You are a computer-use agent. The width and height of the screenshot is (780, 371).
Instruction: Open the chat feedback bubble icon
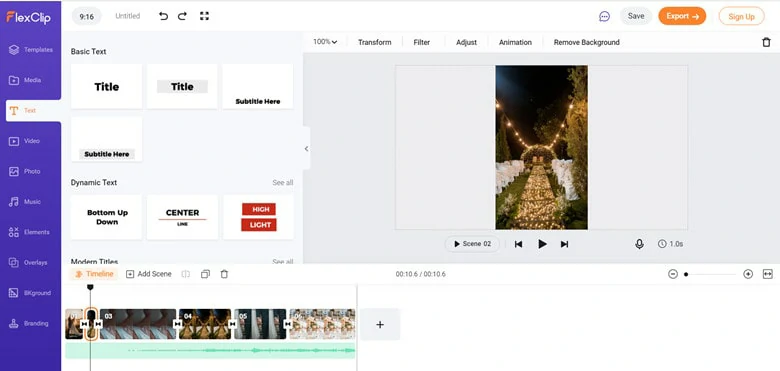[604, 16]
